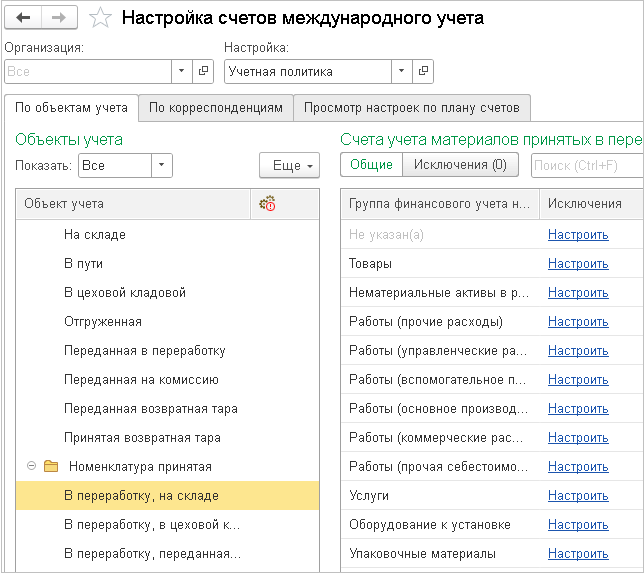Click the forward navigation arrow
Screen dimensions: 644x573
click(59, 17)
